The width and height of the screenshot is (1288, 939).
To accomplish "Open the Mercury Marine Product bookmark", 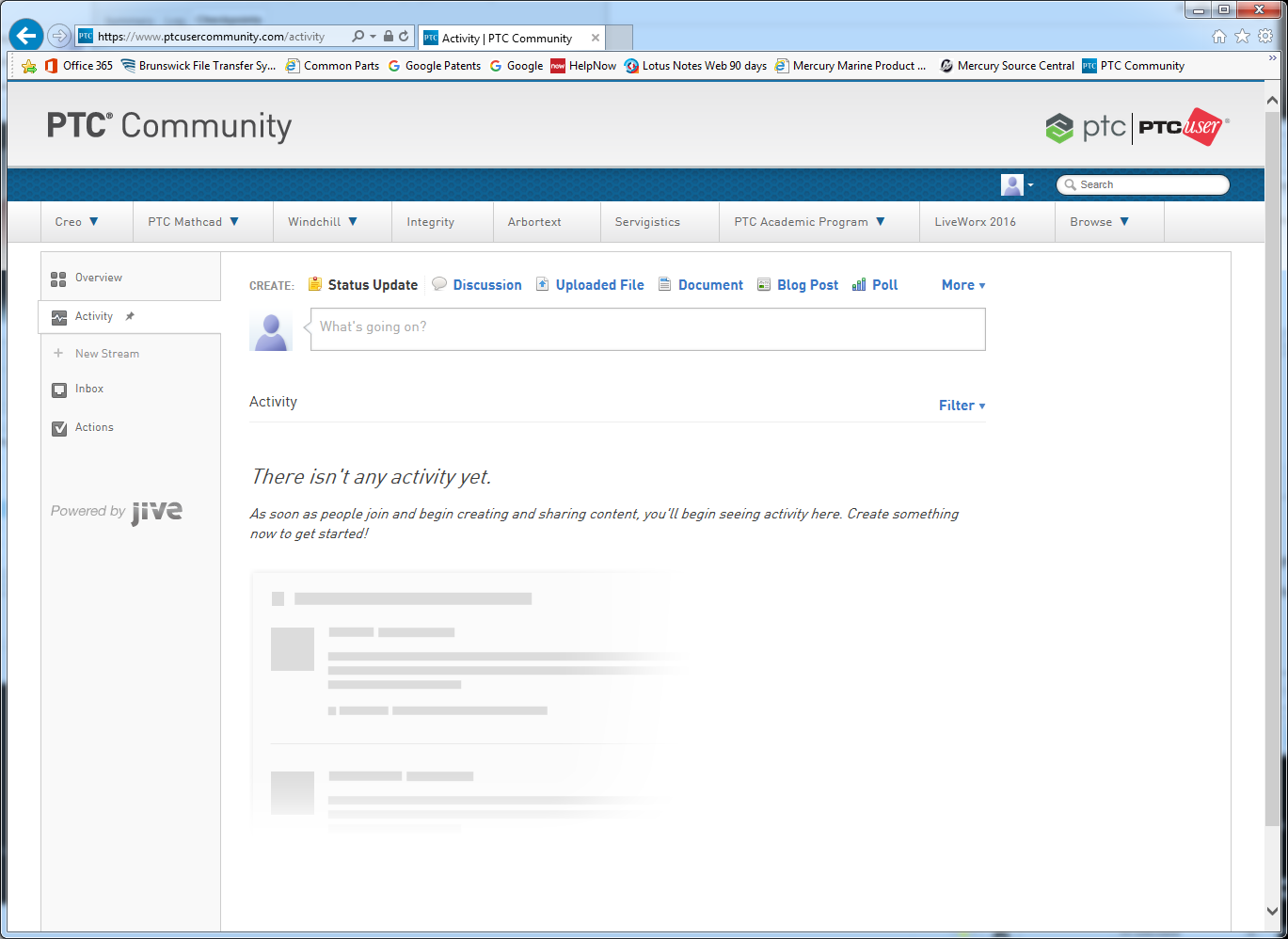I will (851, 66).
